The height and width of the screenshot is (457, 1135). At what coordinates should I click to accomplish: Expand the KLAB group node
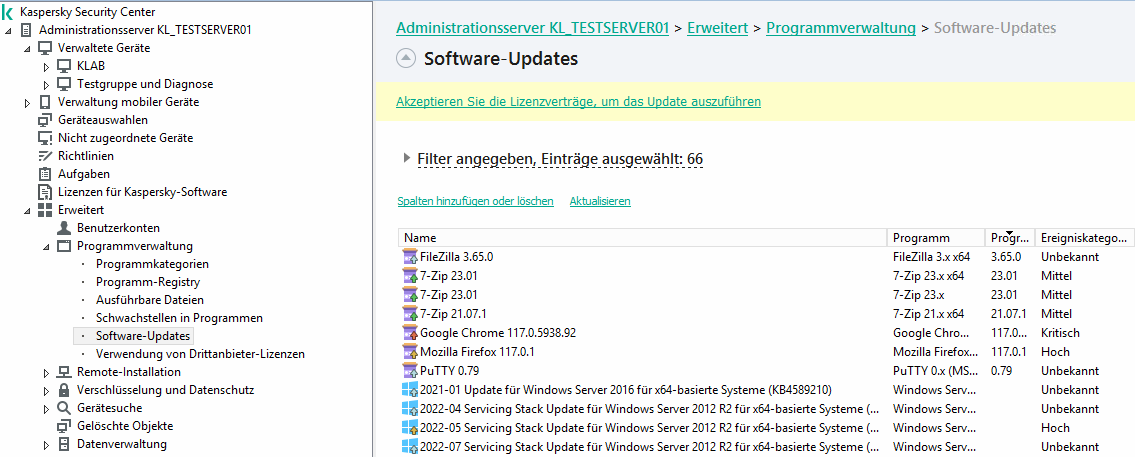46,67
